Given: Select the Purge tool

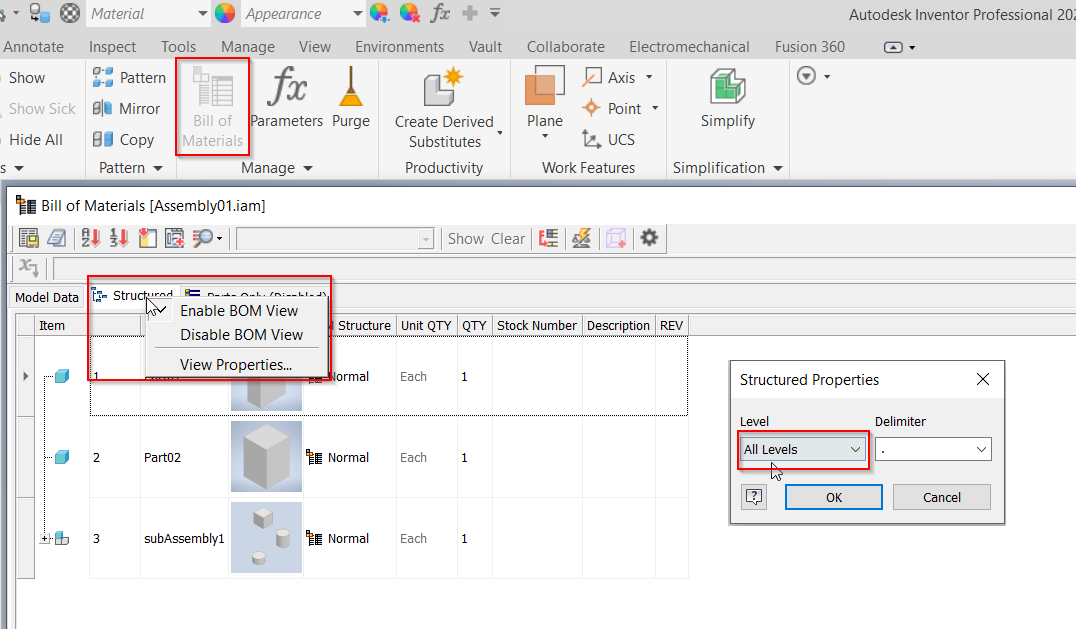Looking at the screenshot, I should point(351,100).
